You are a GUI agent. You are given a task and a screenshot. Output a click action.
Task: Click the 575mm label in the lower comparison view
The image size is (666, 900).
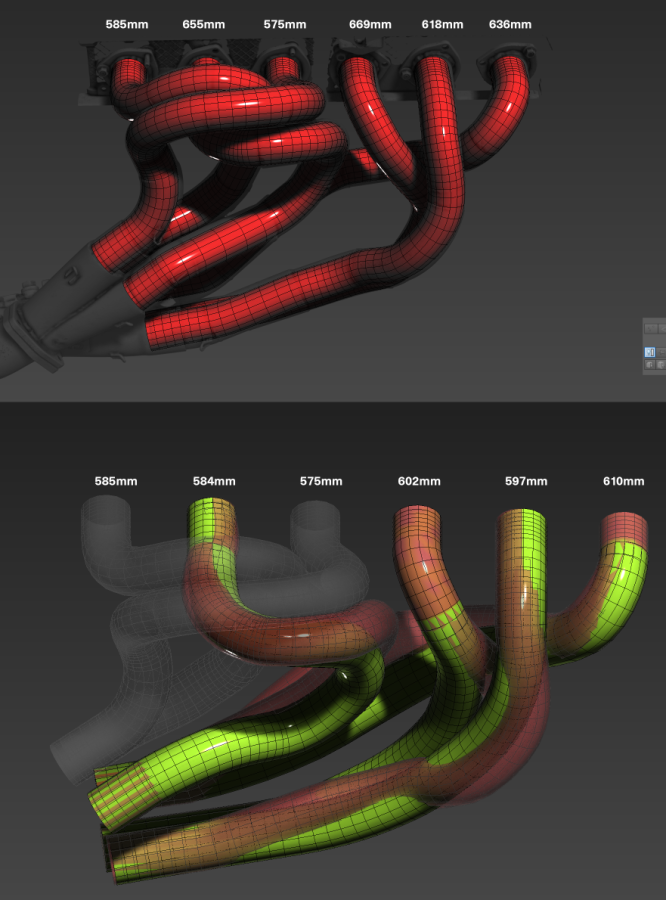point(321,482)
